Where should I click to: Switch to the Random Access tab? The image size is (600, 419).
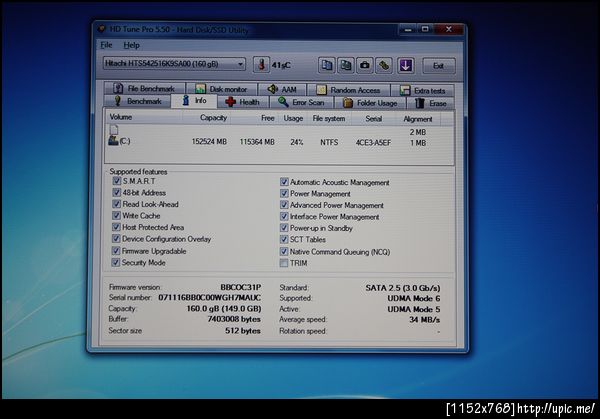[x=349, y=90]
